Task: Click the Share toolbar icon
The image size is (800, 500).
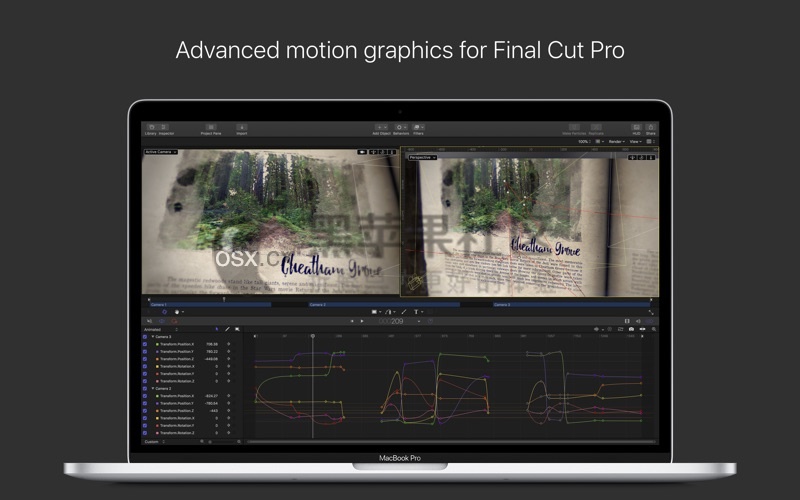Action: 651,127
